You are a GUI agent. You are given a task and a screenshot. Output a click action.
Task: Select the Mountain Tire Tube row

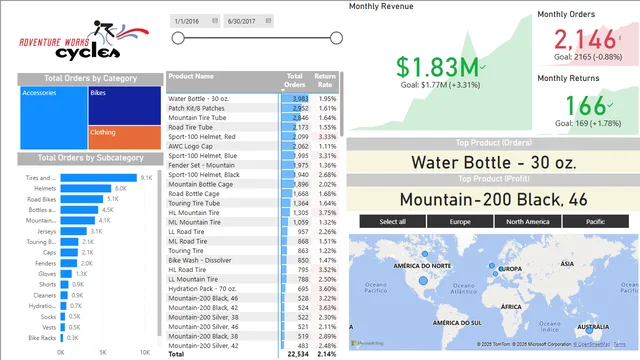coord(252,118)
